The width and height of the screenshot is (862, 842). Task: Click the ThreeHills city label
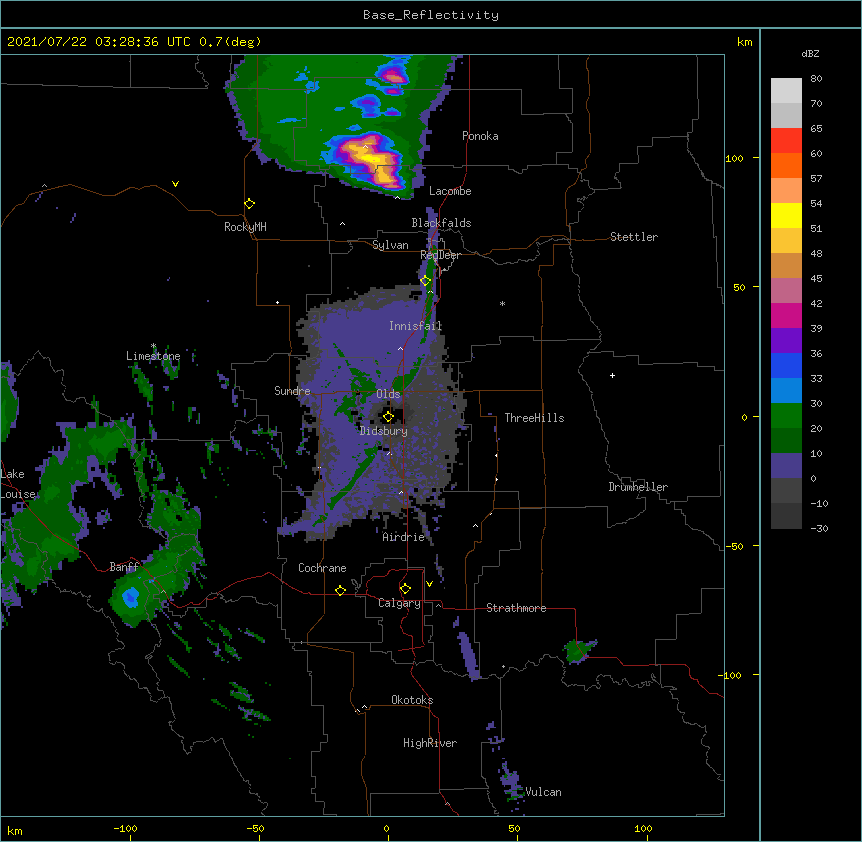(534, 418)
